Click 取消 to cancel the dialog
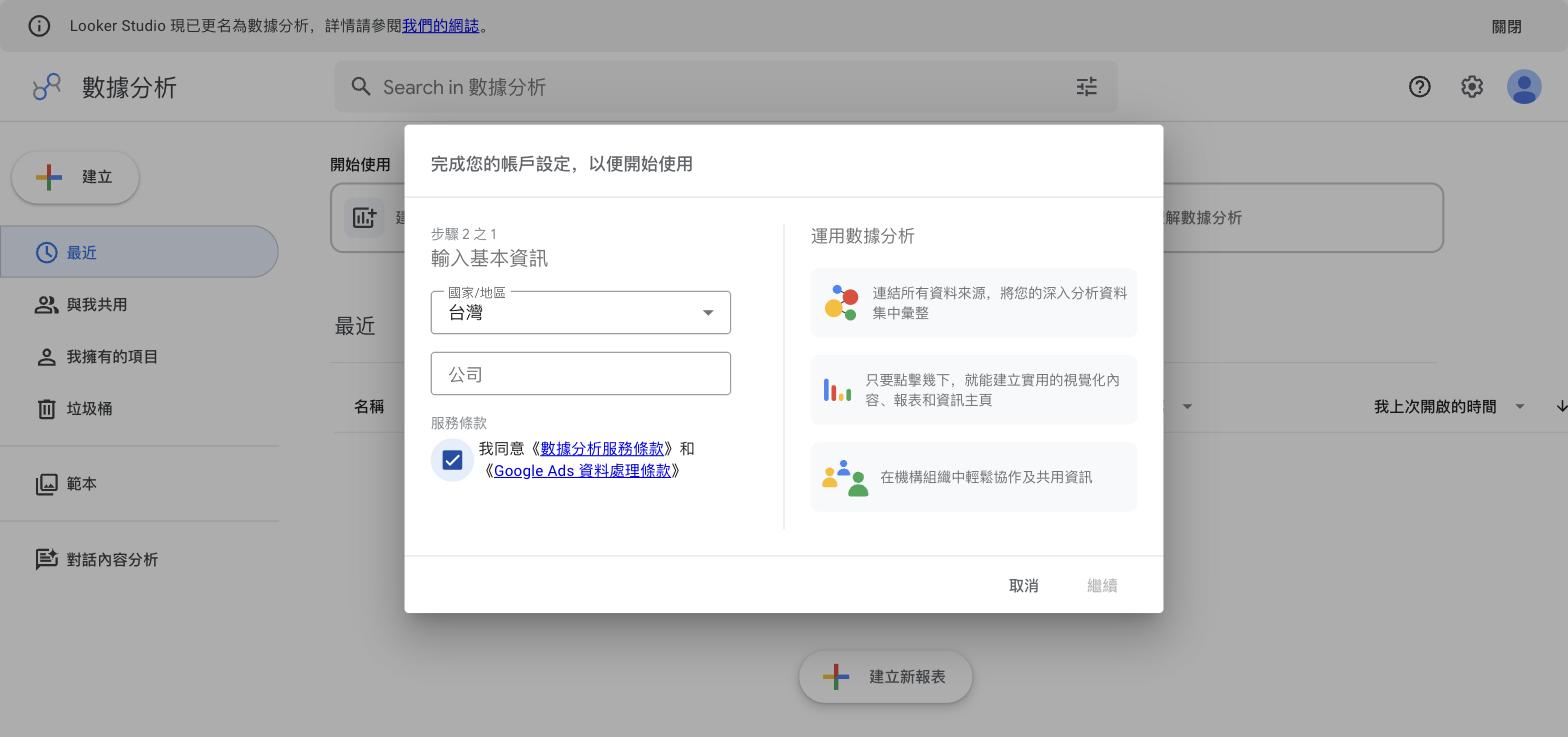1568x737 pixels. click(1024, 586)
